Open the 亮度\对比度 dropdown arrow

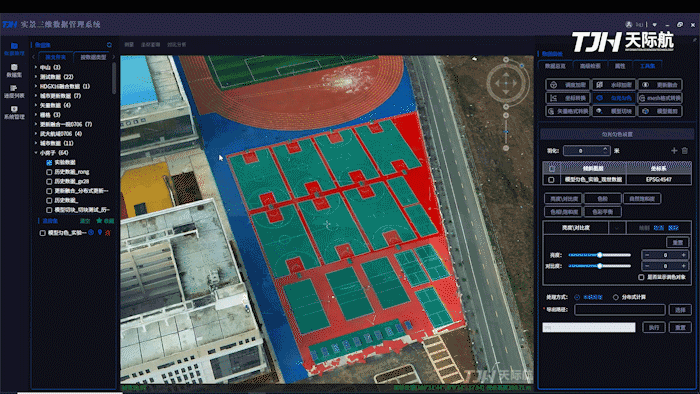coord(617,228)
